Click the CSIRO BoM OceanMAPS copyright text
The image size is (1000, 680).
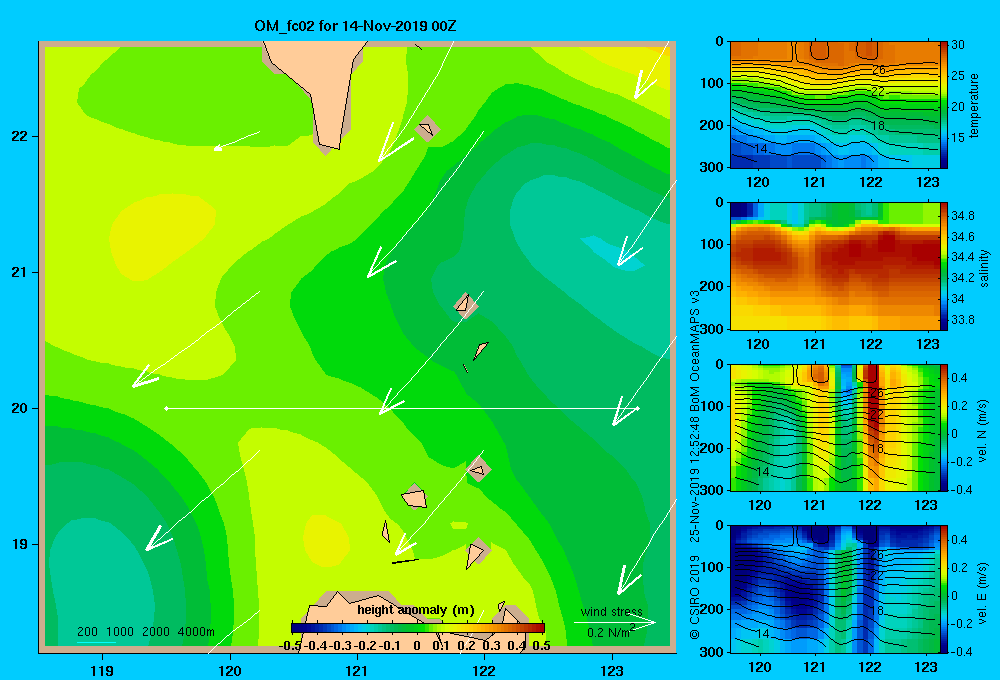point(695,464)
